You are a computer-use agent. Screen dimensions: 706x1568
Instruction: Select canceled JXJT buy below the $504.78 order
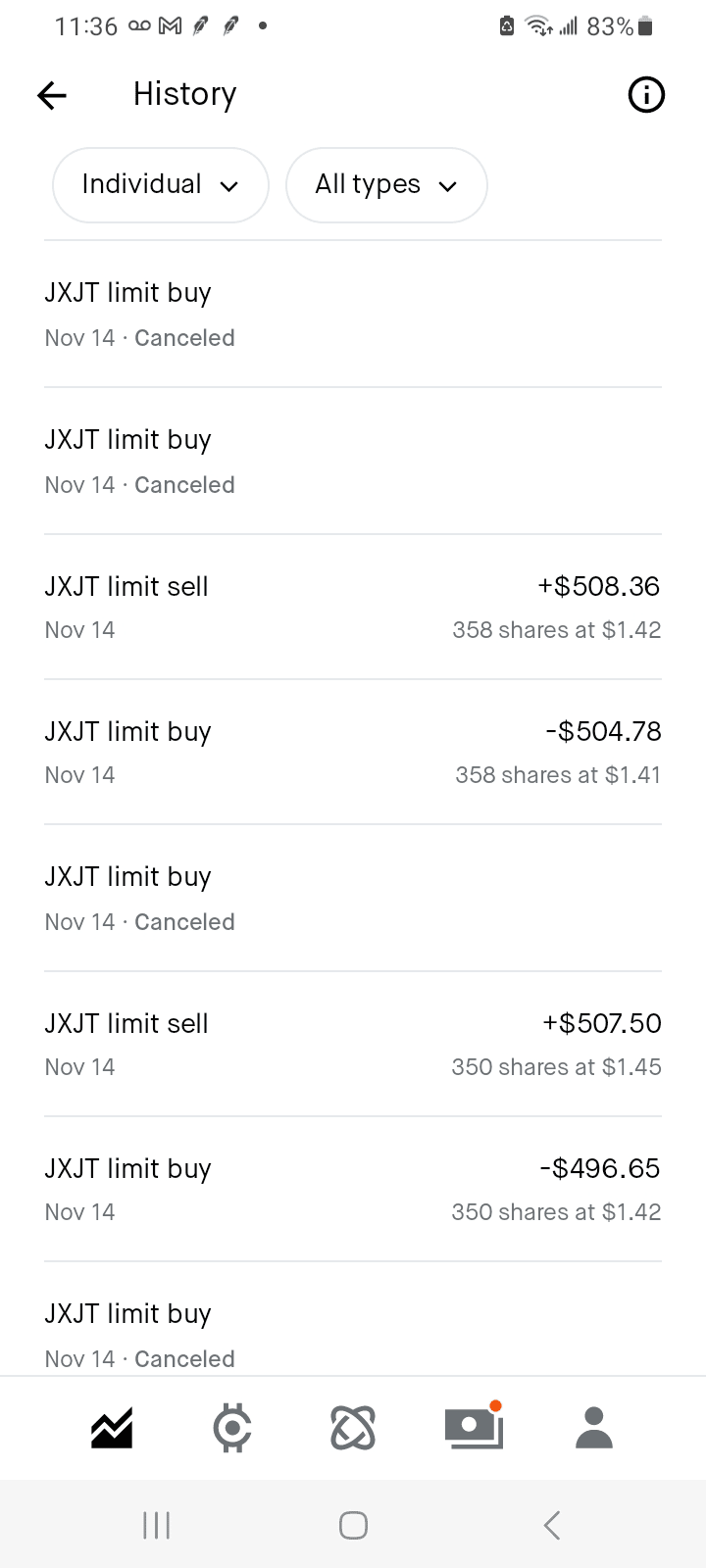tap(353, 898)
